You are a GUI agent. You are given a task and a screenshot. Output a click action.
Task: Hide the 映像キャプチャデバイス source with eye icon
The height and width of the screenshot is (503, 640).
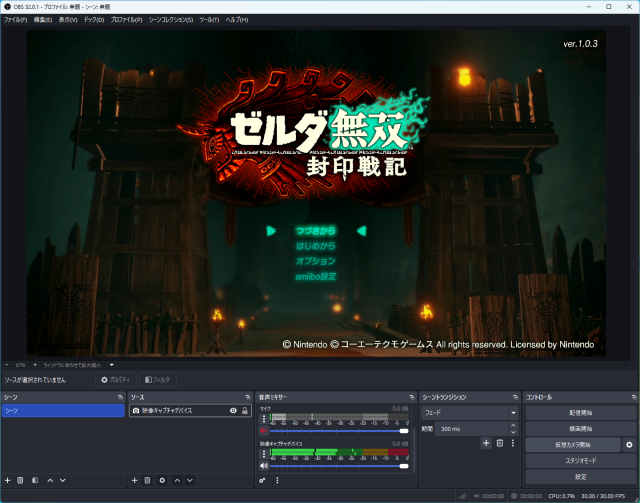click(x=233, y=411)
